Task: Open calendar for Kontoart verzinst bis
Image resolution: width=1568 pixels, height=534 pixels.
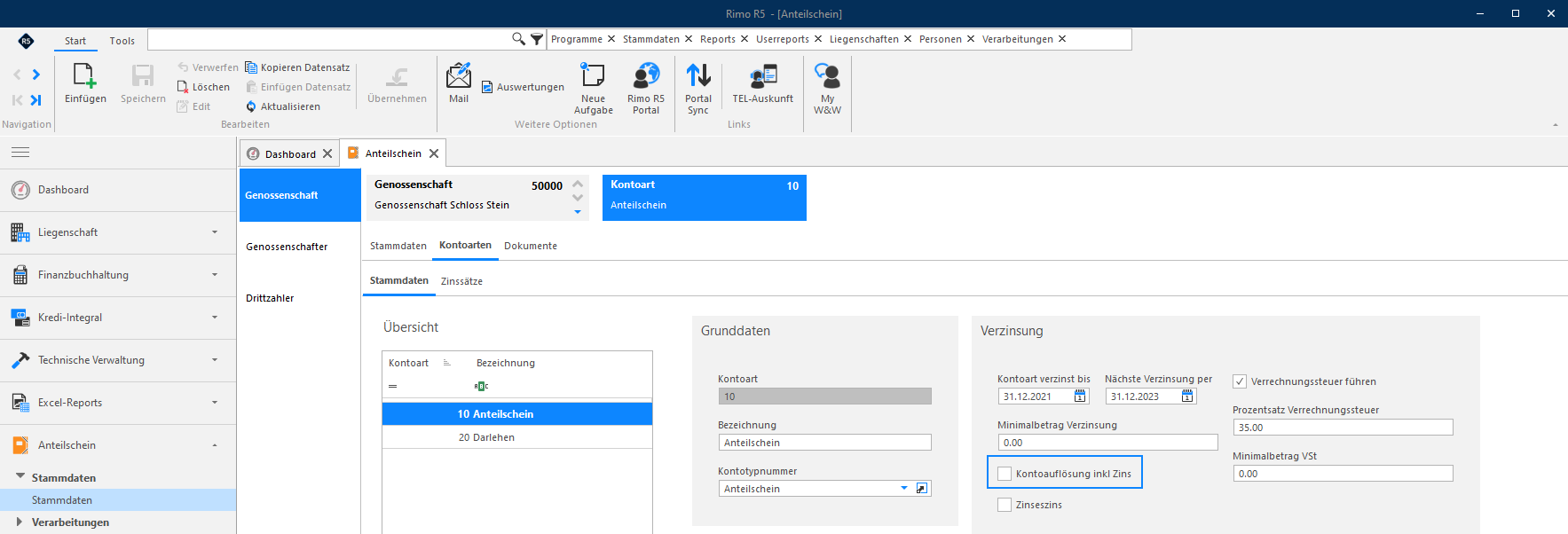Action: click(1080, 397)
